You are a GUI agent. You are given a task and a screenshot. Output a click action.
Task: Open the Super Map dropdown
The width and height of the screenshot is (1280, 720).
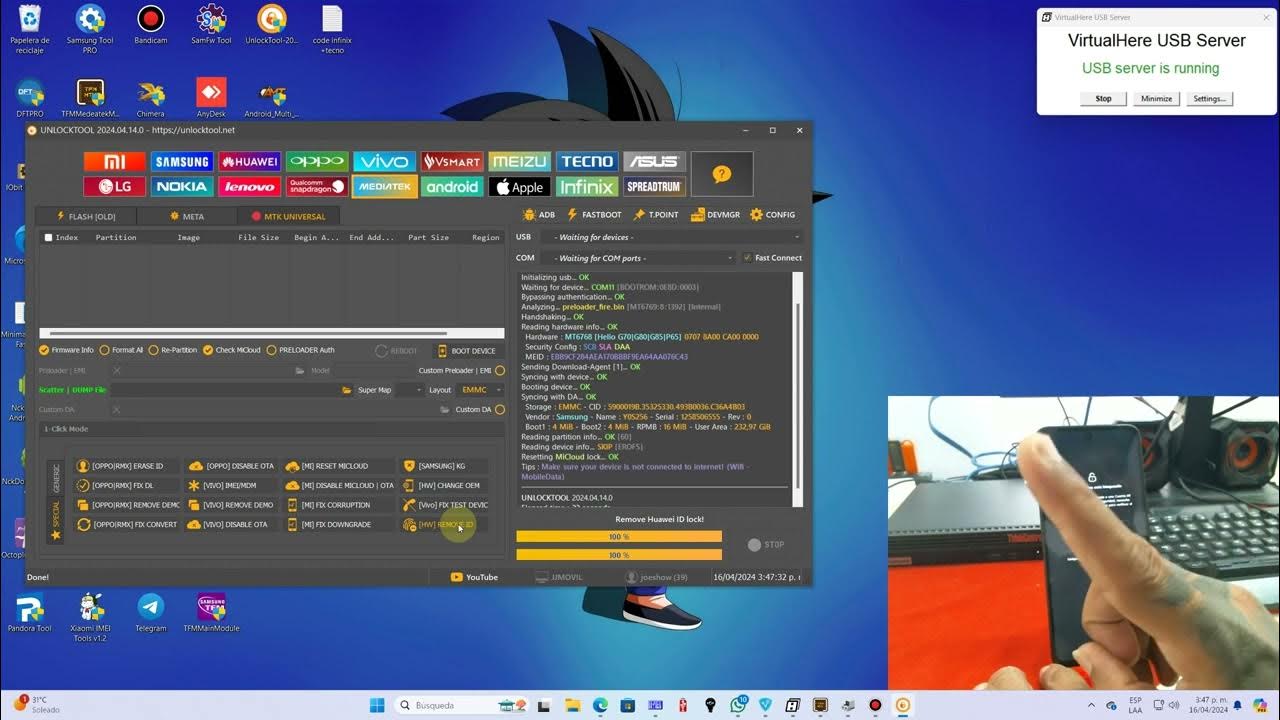(x=409, y=390)
